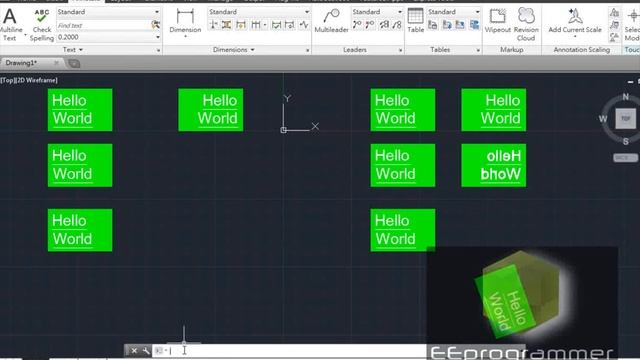
Task: Open Tables panel dialog launcher arrow
Action: pos(478,50)
